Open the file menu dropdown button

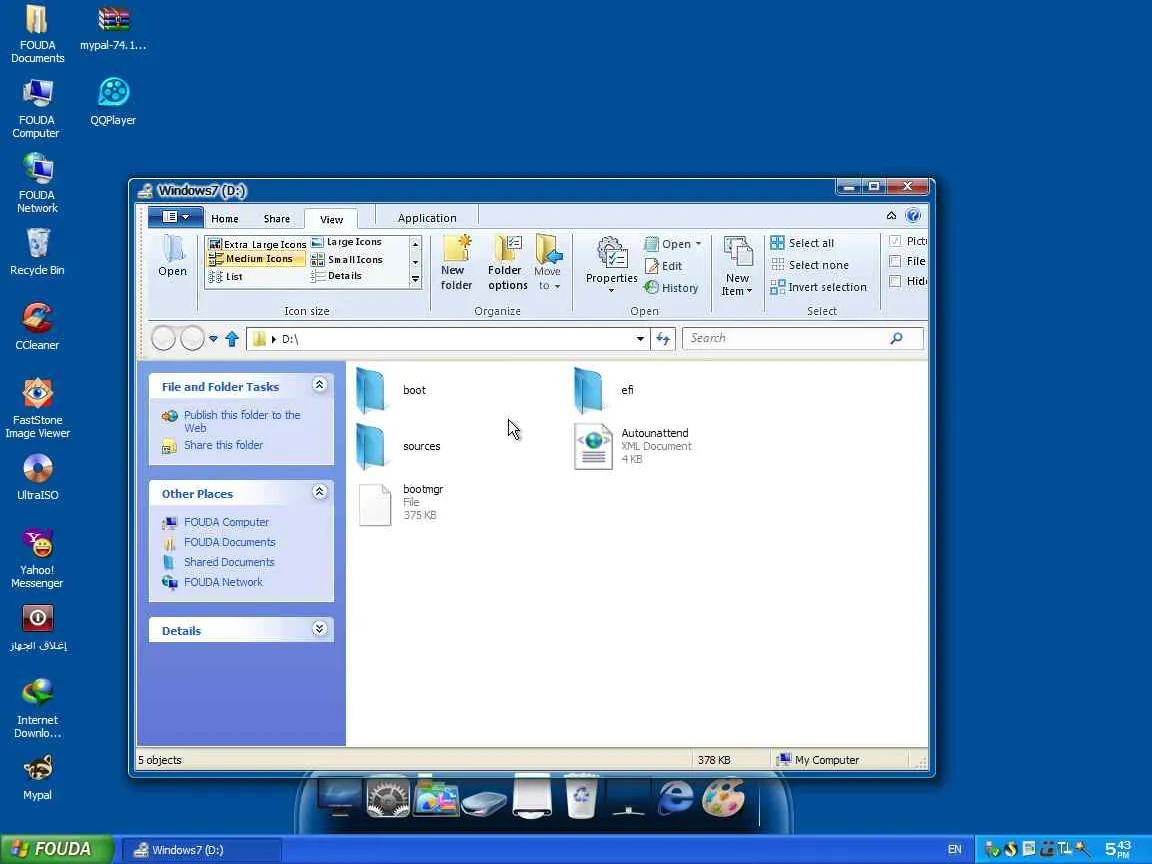tap(176, 217)
